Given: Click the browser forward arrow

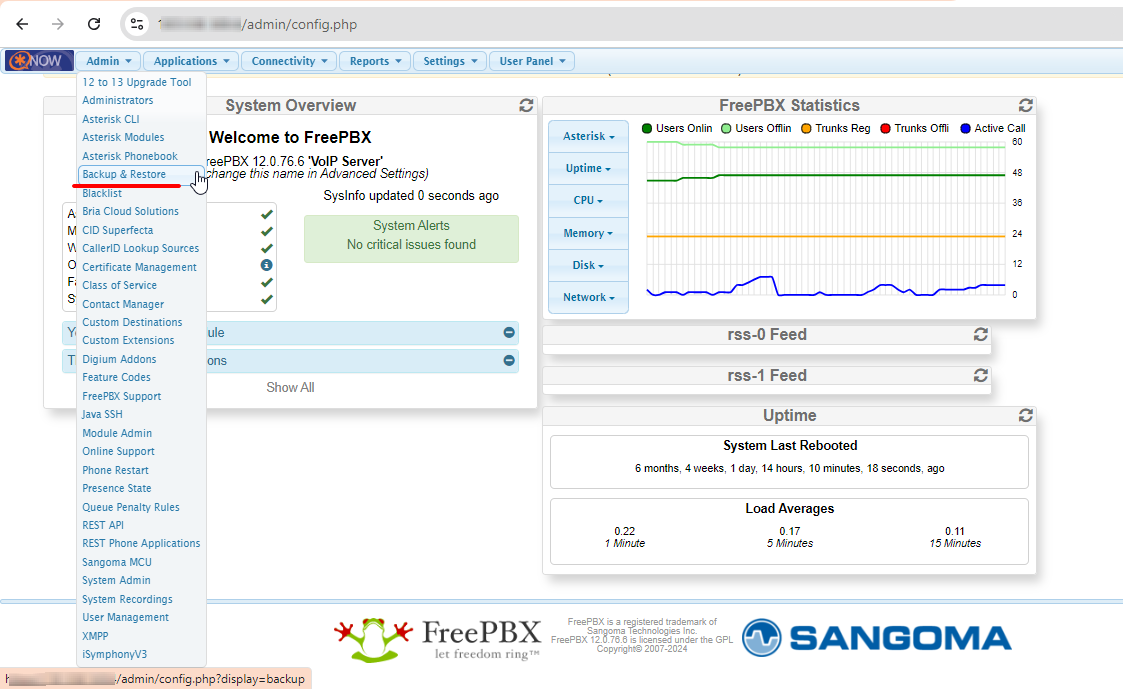Looking at the screenshot, I should tap(58, 24).
